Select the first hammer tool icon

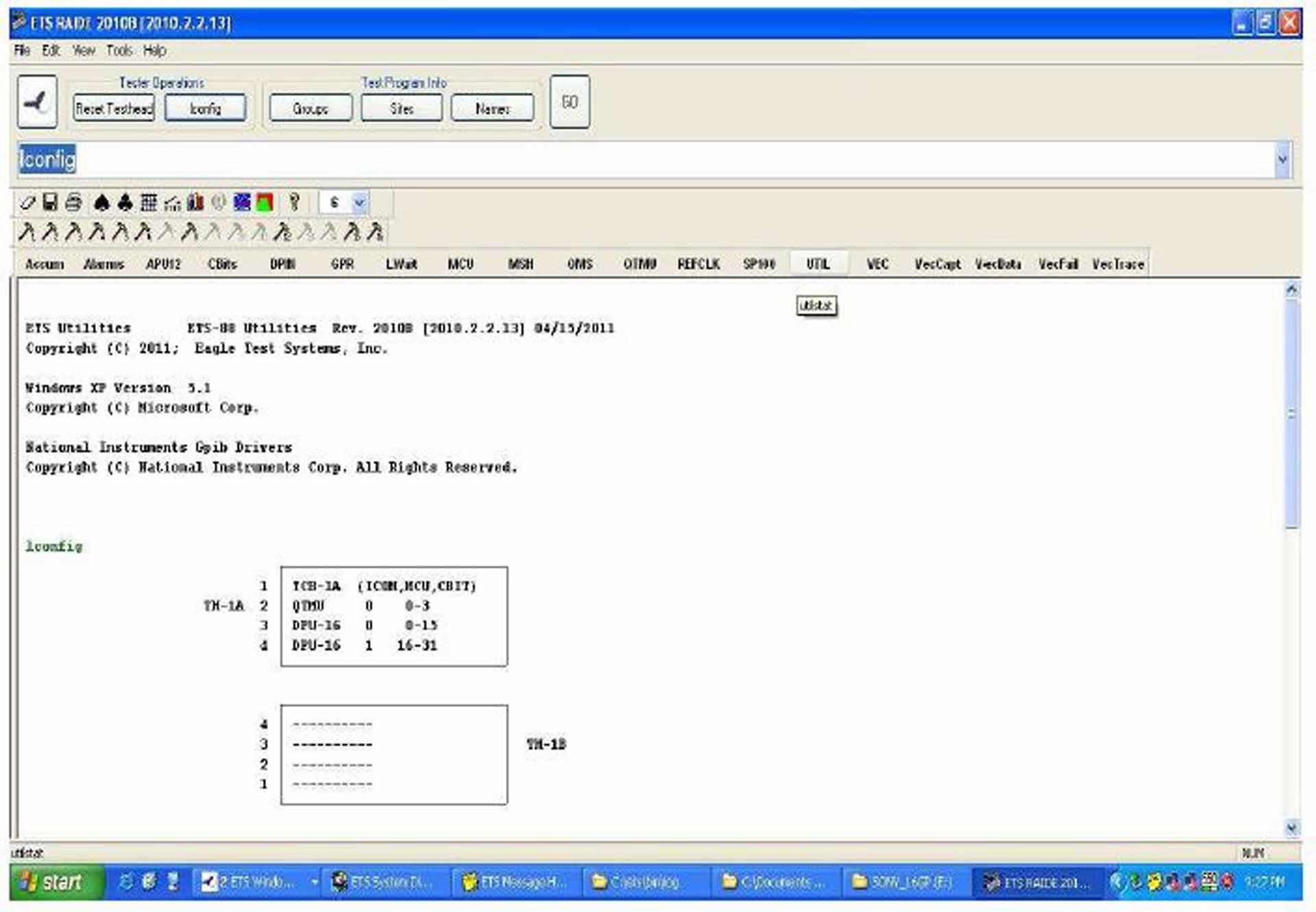point(27,233)
